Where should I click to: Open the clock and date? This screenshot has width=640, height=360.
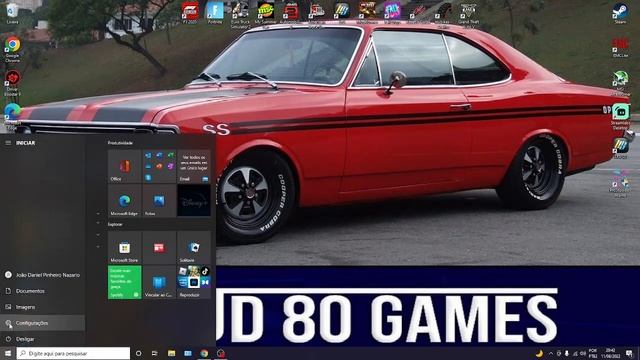(611, 353)
